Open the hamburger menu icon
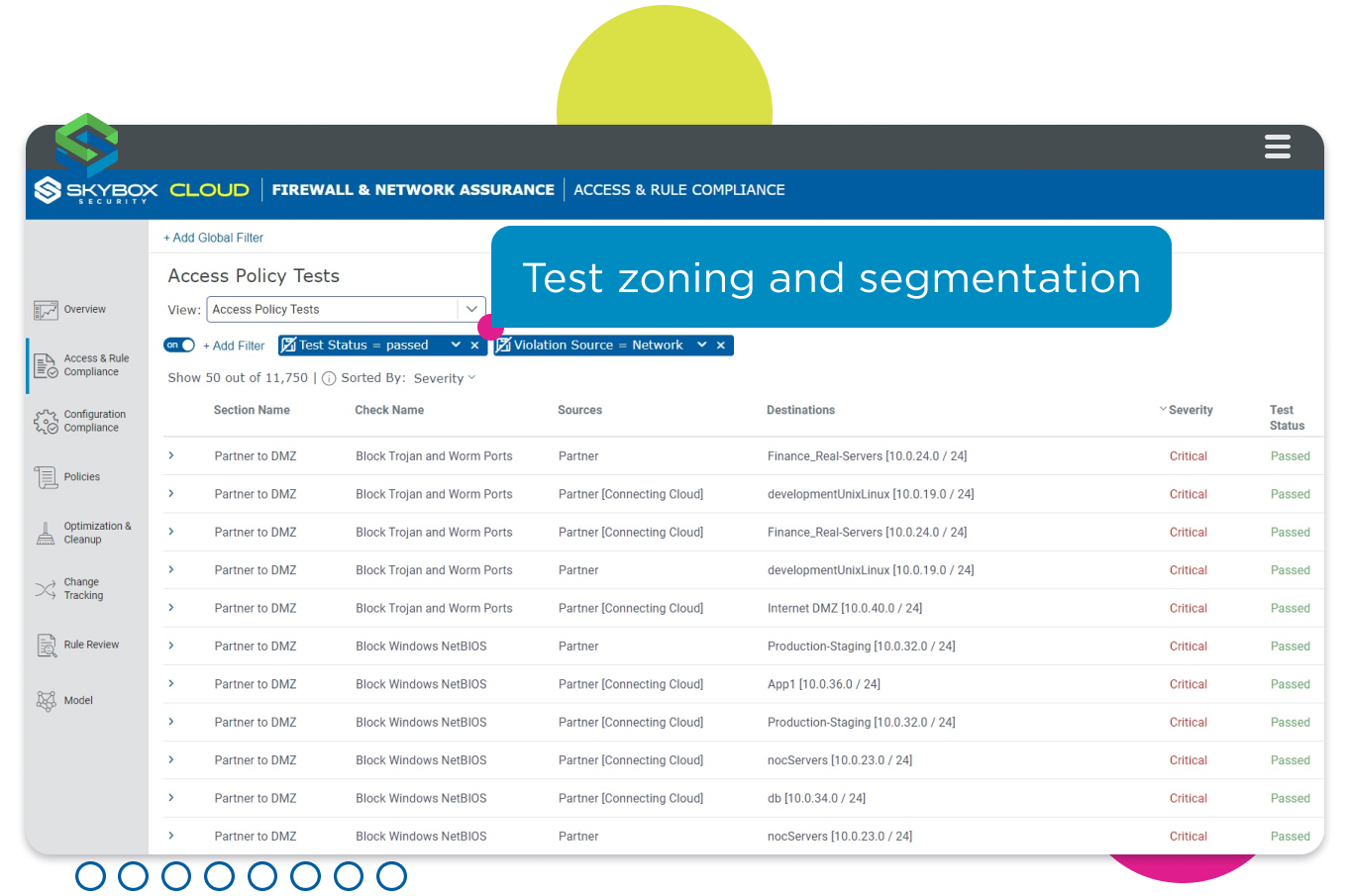The height and width of the screenshot is (896, 1350). tap(1277, 147)
